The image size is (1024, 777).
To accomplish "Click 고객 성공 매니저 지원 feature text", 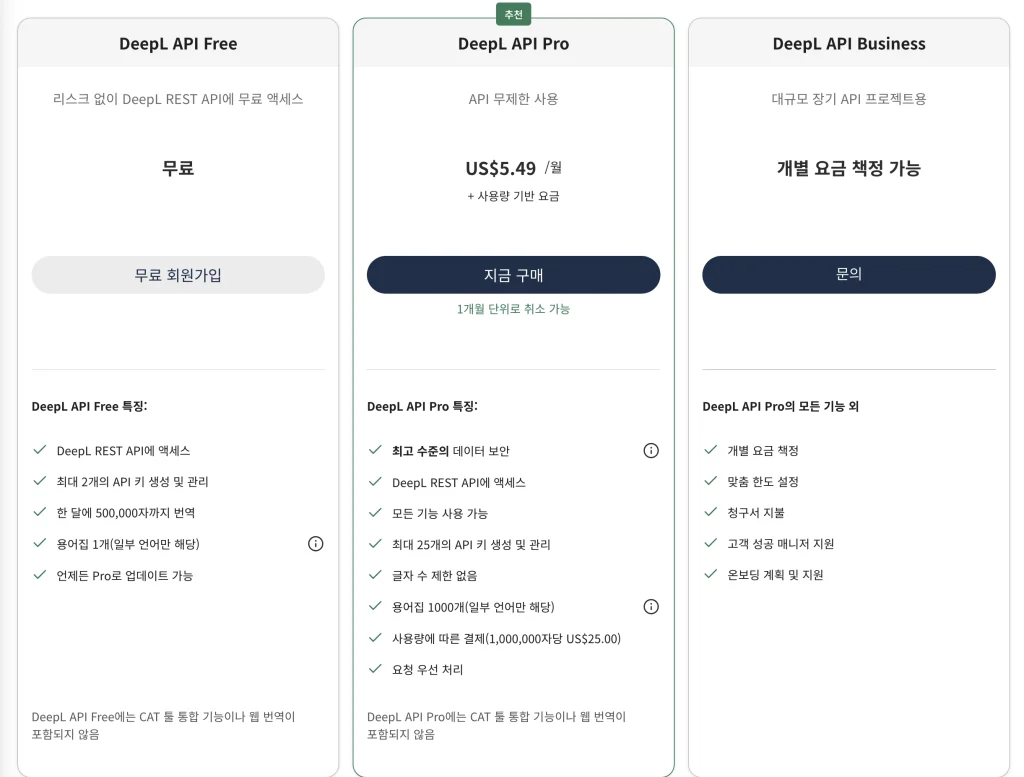I will pyautogui.click(x=780, y=544).
